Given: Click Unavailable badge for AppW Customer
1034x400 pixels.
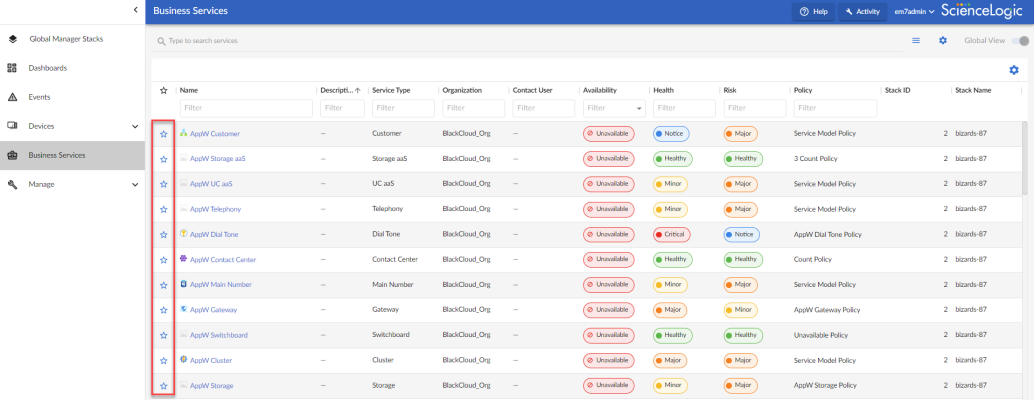Looking at the screenshot, I should pos(608,134).
